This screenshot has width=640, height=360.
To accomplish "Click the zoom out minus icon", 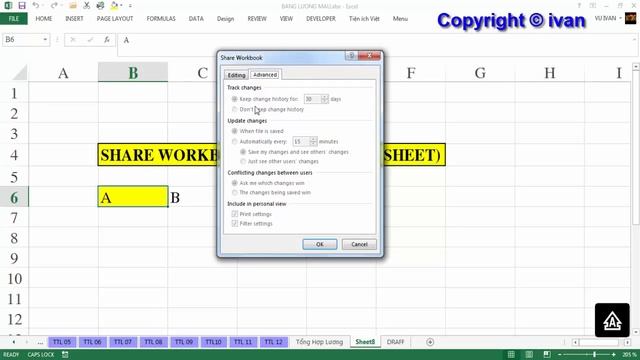I will (560, 354).
